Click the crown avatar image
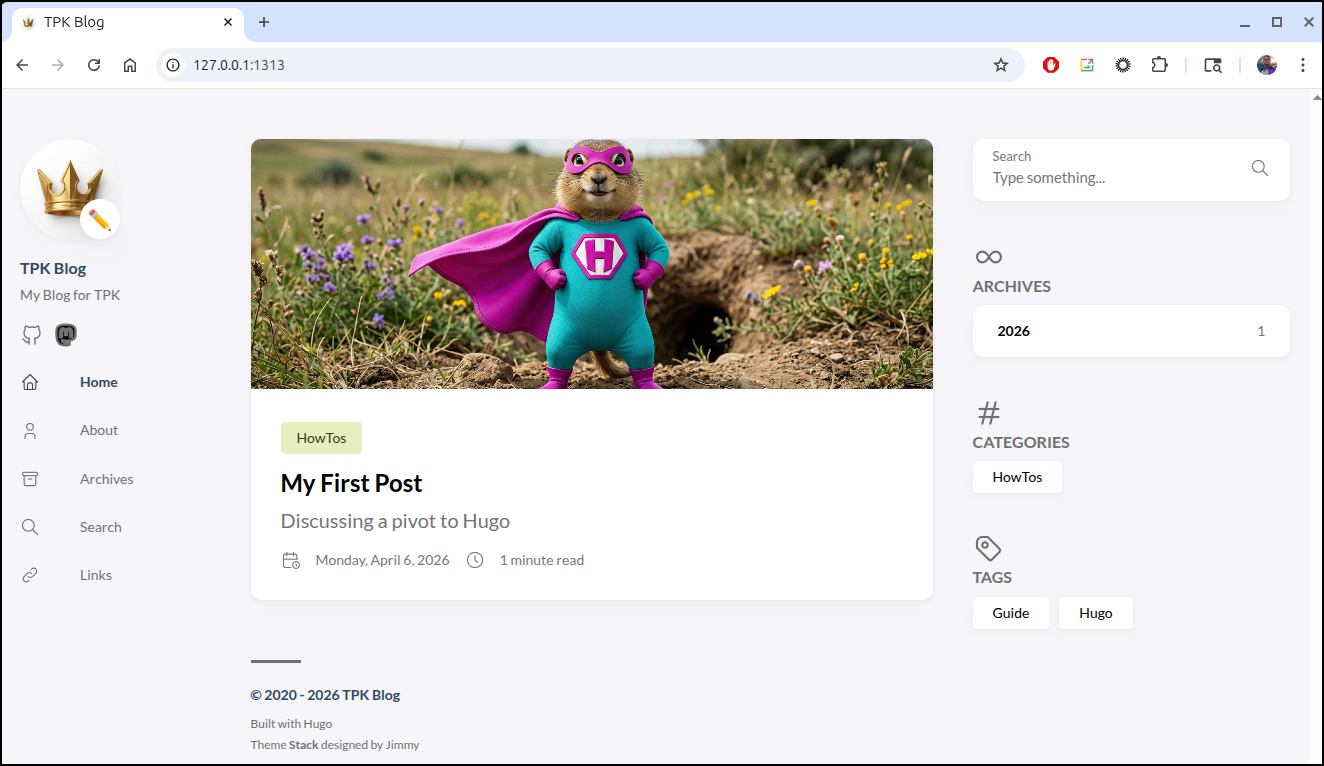Viewport: 1324px width, 766px height. (x=70, y=189)
